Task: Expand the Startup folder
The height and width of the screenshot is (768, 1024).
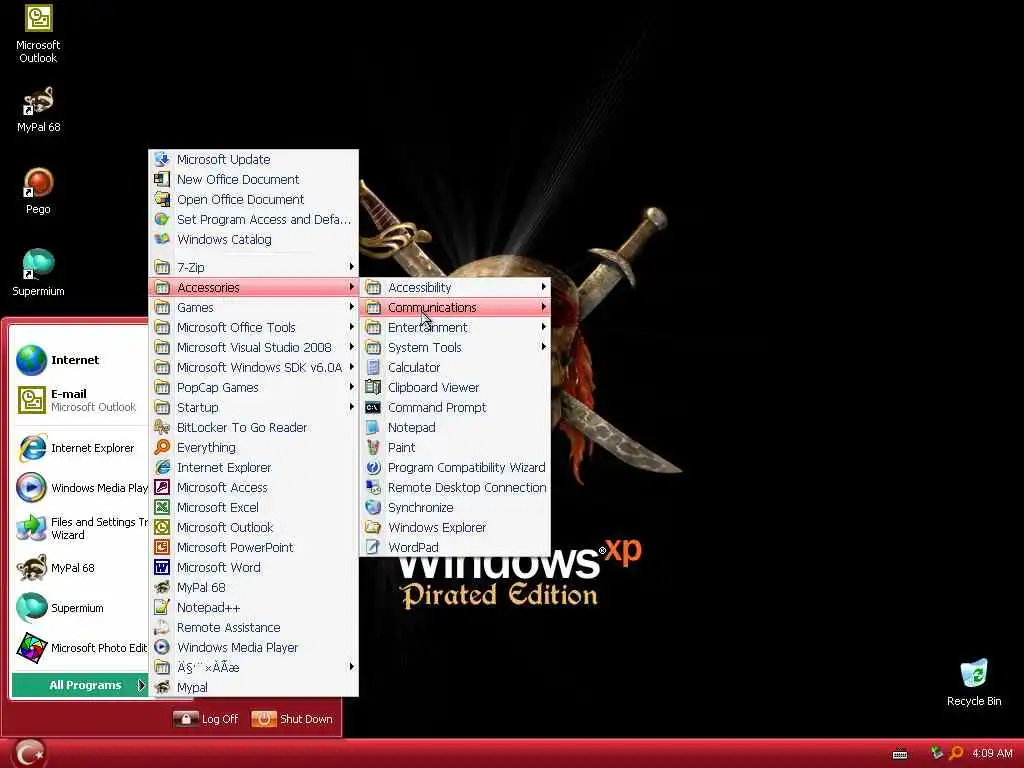Action: click(x=253, y=408)
